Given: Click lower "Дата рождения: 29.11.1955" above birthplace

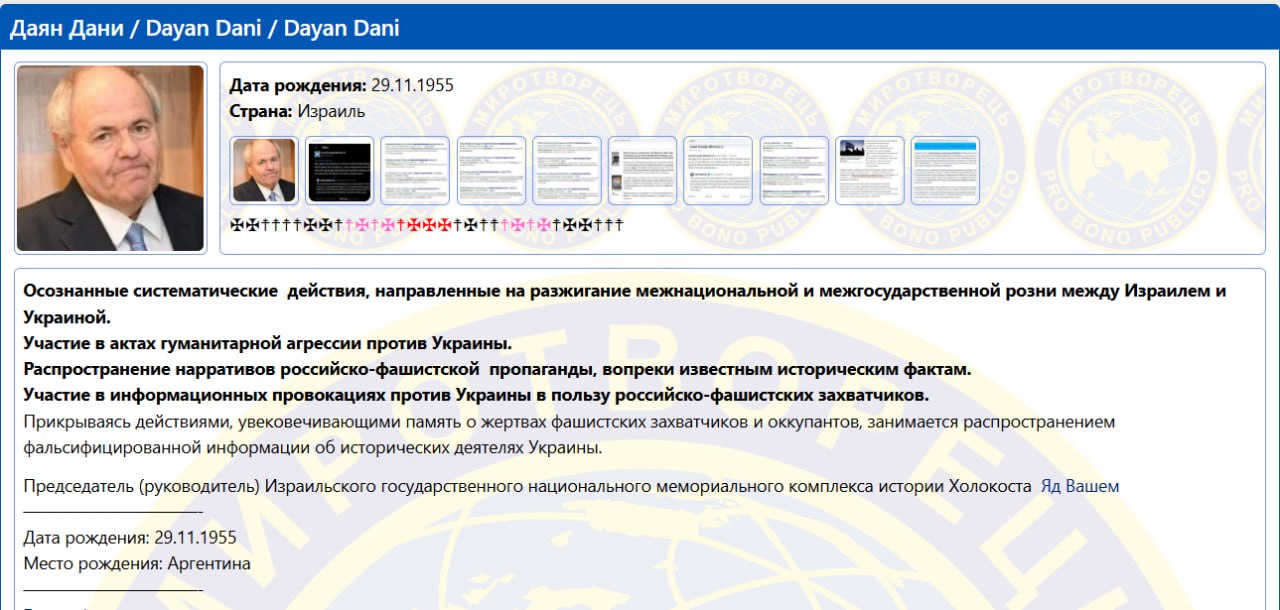Looking at the screenshot, I should pos(130,538).
